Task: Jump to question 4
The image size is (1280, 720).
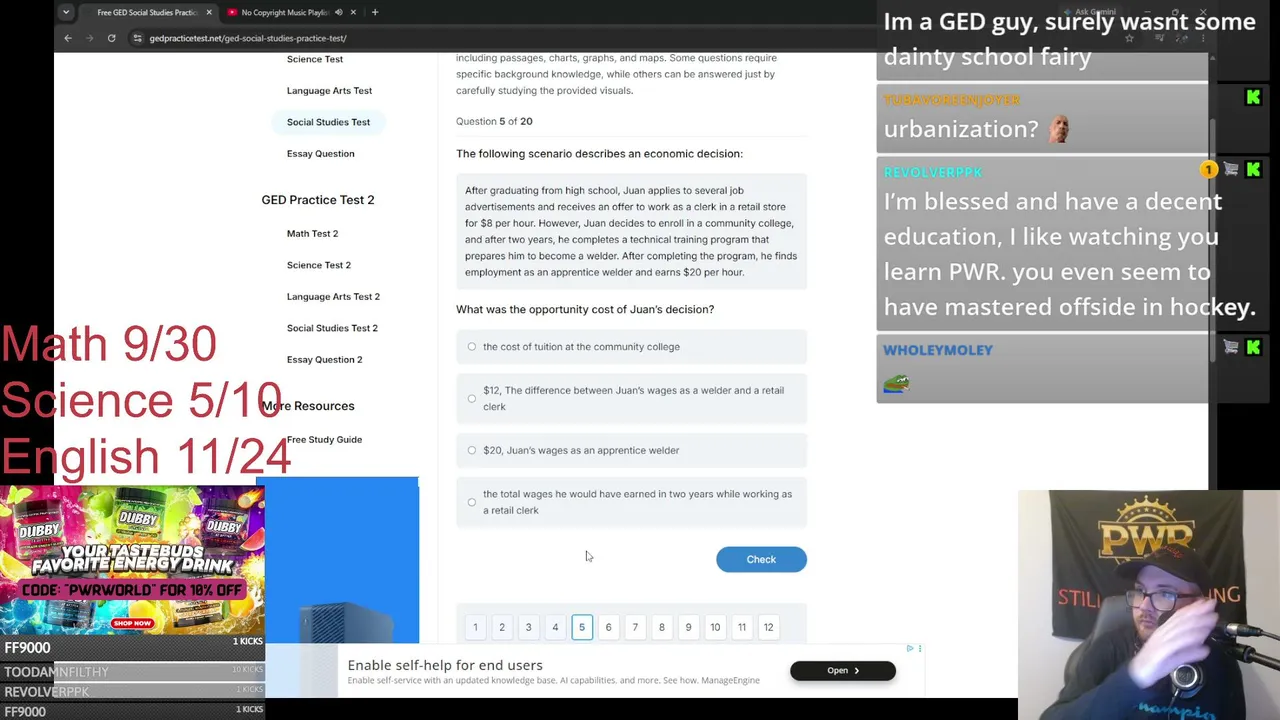Action: pos(555,627)
